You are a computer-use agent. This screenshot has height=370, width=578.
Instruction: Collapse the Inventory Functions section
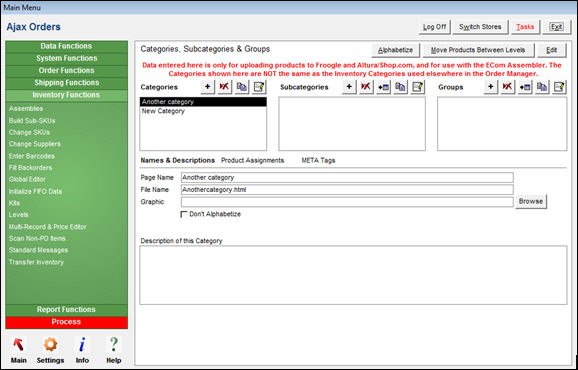[x=67, y=95]
